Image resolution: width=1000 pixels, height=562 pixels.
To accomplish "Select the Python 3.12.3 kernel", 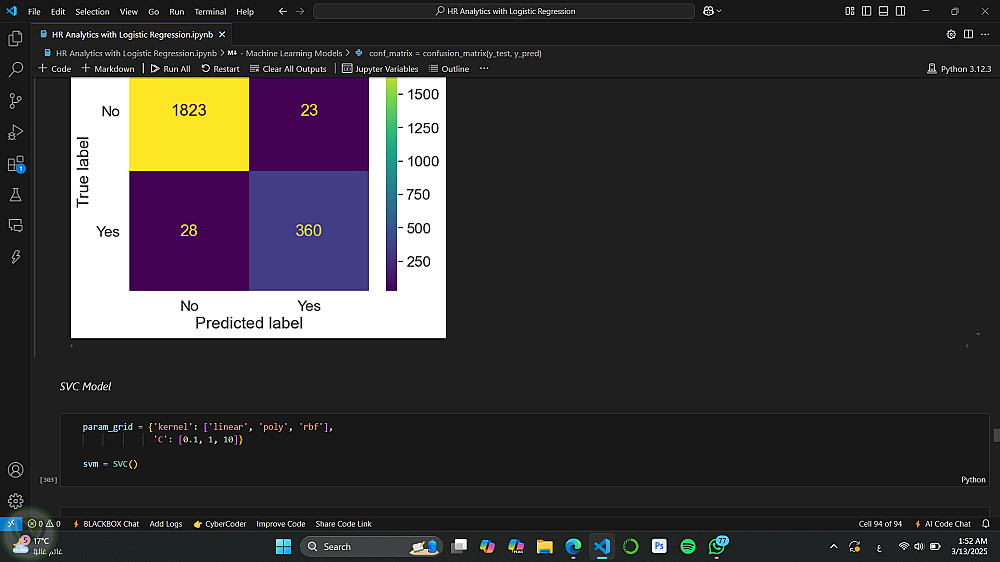I will coord(959,68).
